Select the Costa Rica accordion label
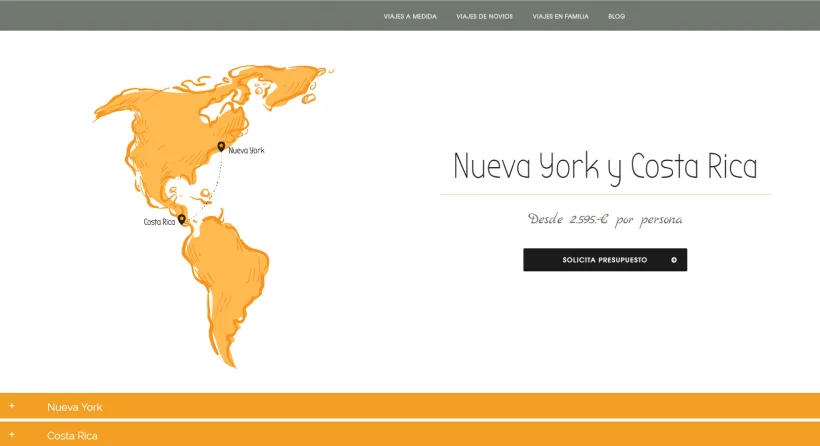 pos(72,436)
